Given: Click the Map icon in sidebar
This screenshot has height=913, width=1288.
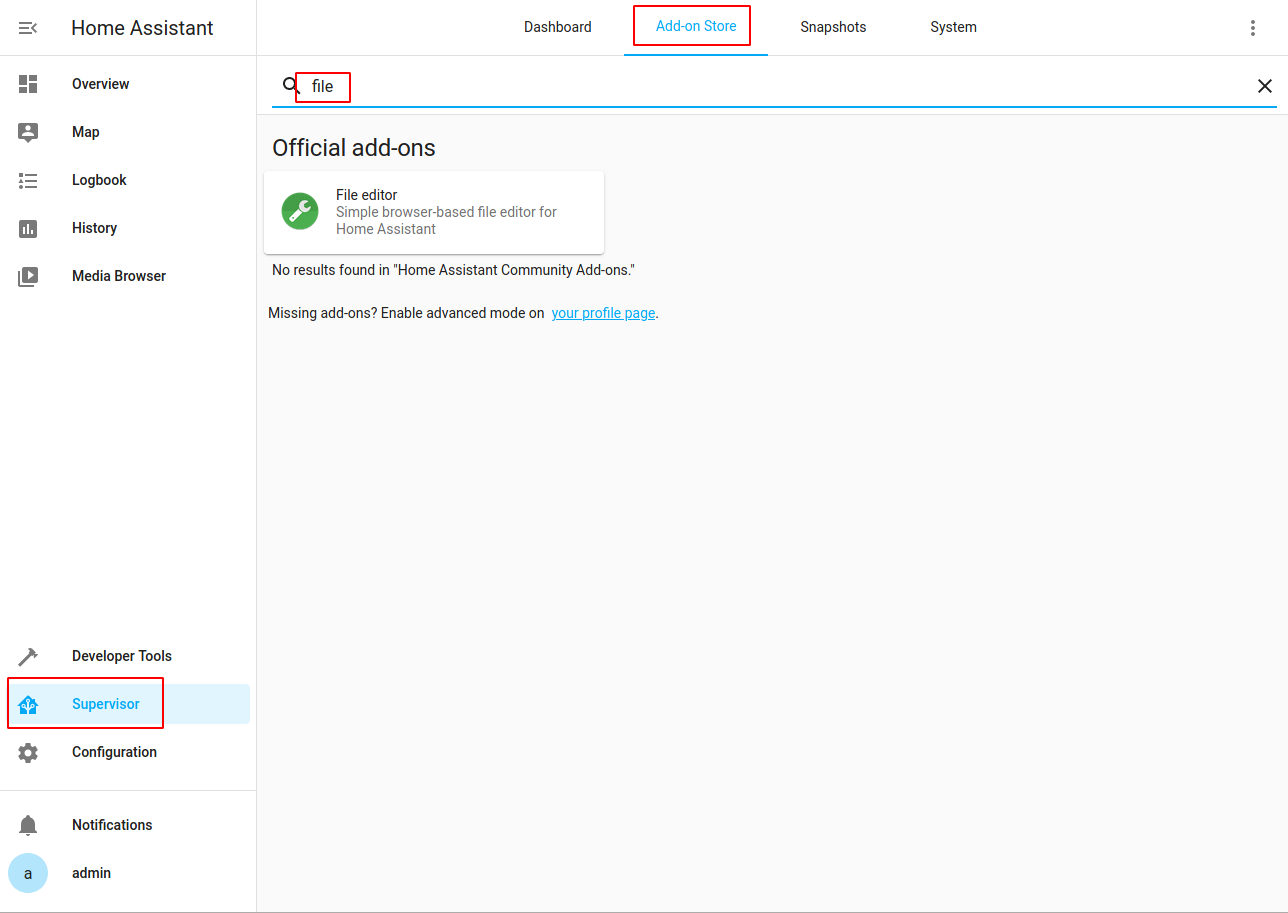Looking at the screenshot, I should 28,132.
